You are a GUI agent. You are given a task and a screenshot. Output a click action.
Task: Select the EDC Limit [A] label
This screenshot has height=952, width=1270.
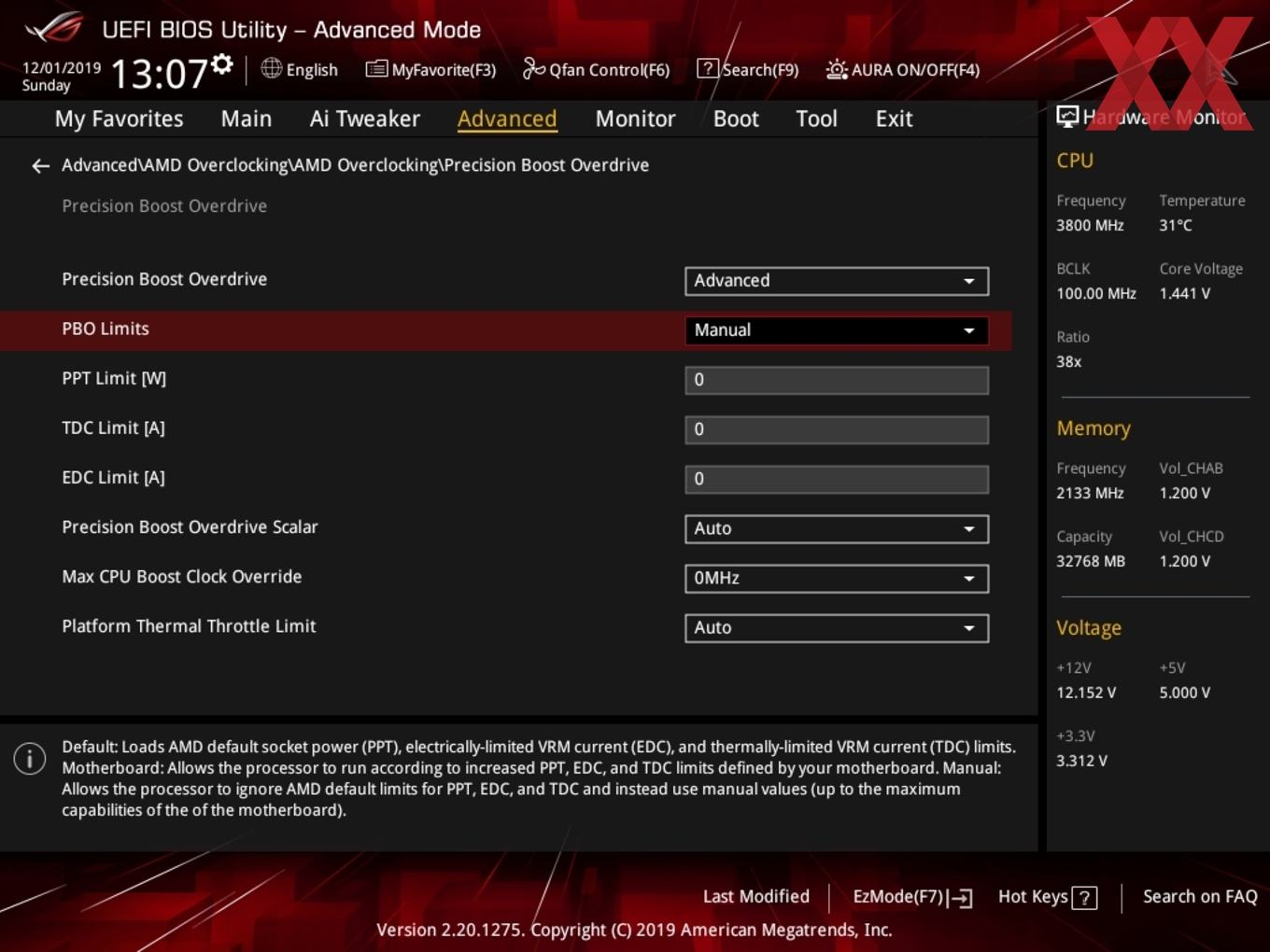pyautogui.click(x=113, y=477)
